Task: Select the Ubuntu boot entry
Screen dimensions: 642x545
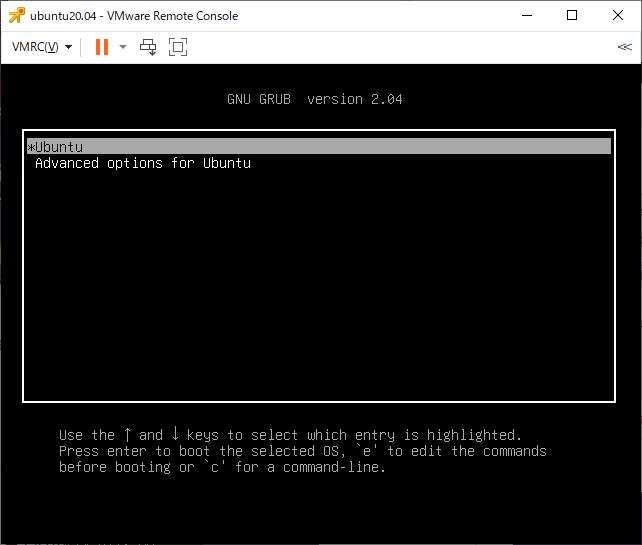Action: [319, 147]
